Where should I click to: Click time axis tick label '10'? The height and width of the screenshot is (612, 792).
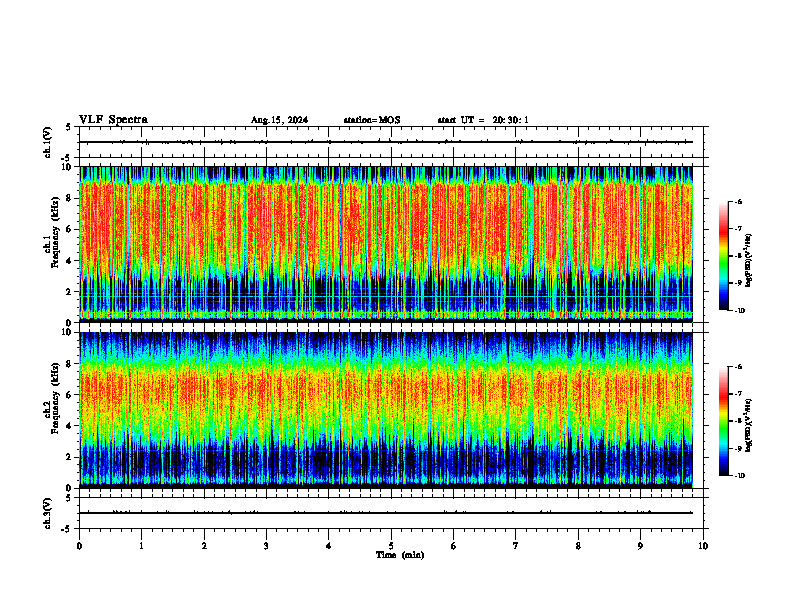(703, 546)
